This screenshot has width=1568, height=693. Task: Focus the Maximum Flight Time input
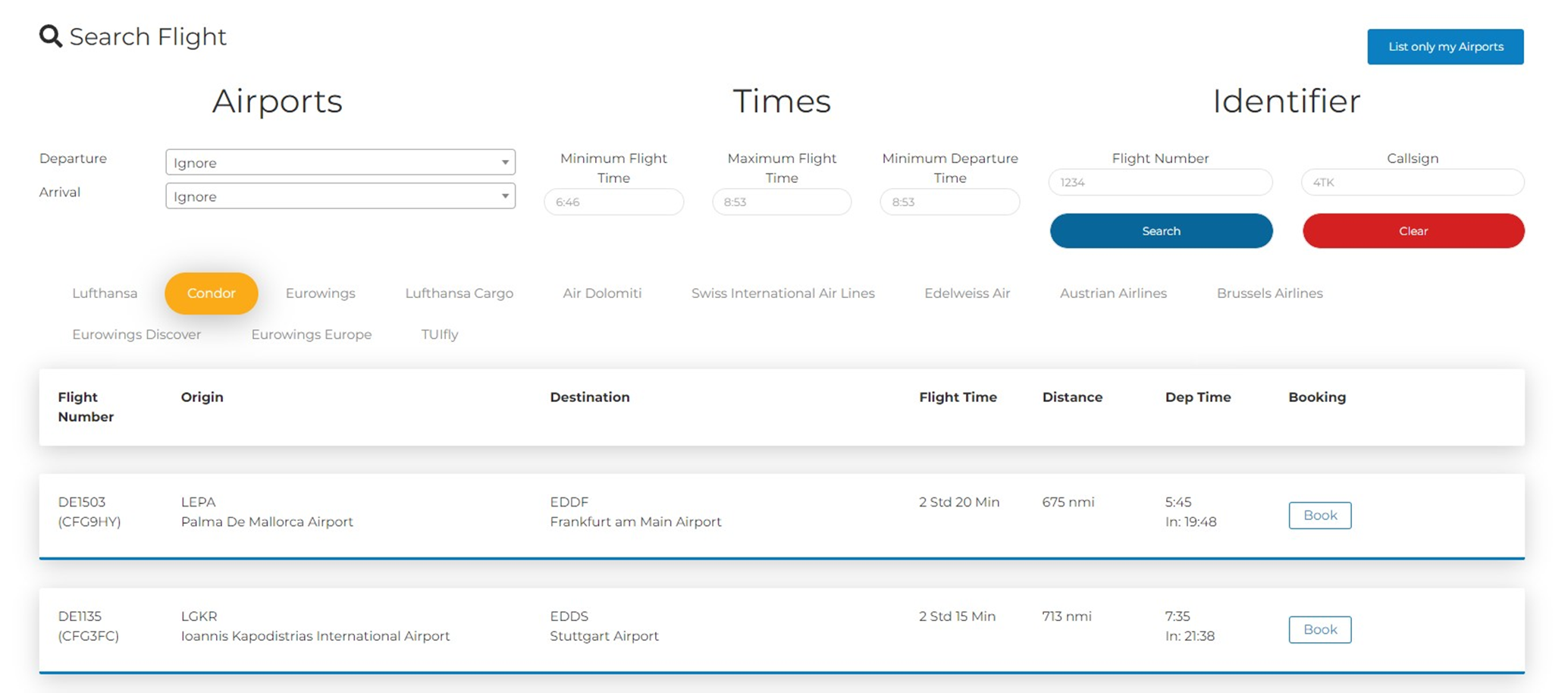point(781,202)
